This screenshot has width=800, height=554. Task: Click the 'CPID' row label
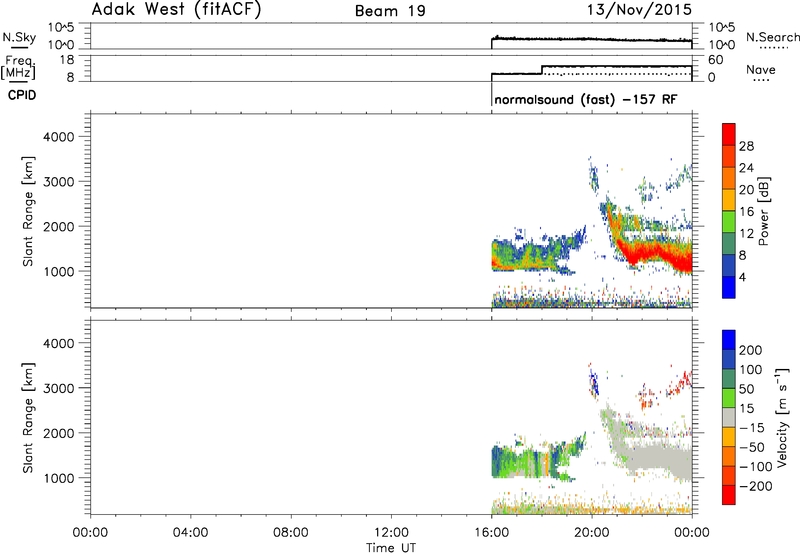tap(22, 95)
